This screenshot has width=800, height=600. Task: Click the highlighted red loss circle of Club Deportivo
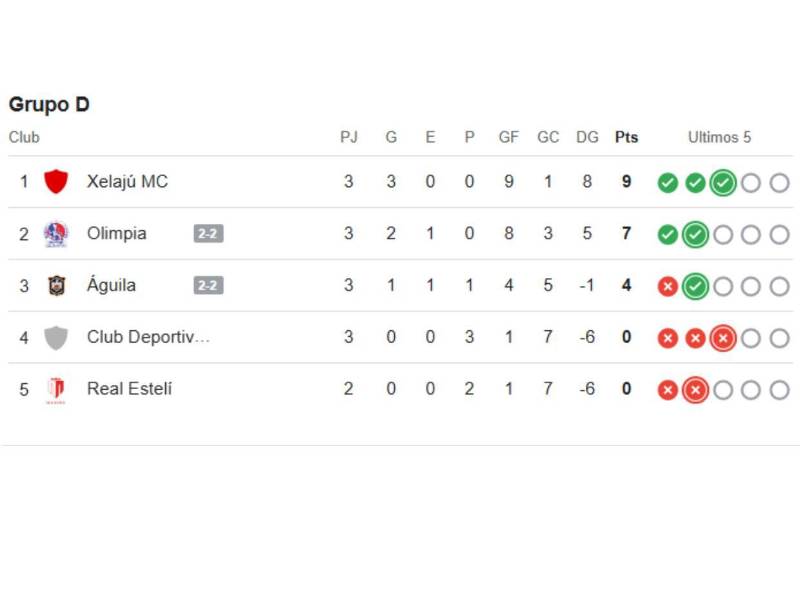721,338
